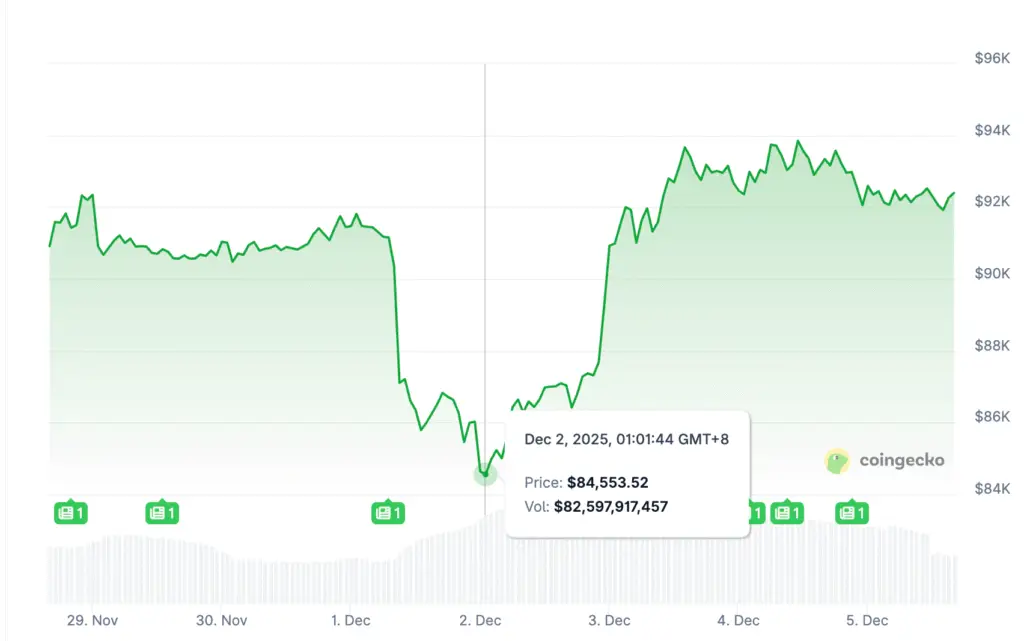Open the news badge above 5. Dec
Viewport: 1024px width, 641px height.
852,513
